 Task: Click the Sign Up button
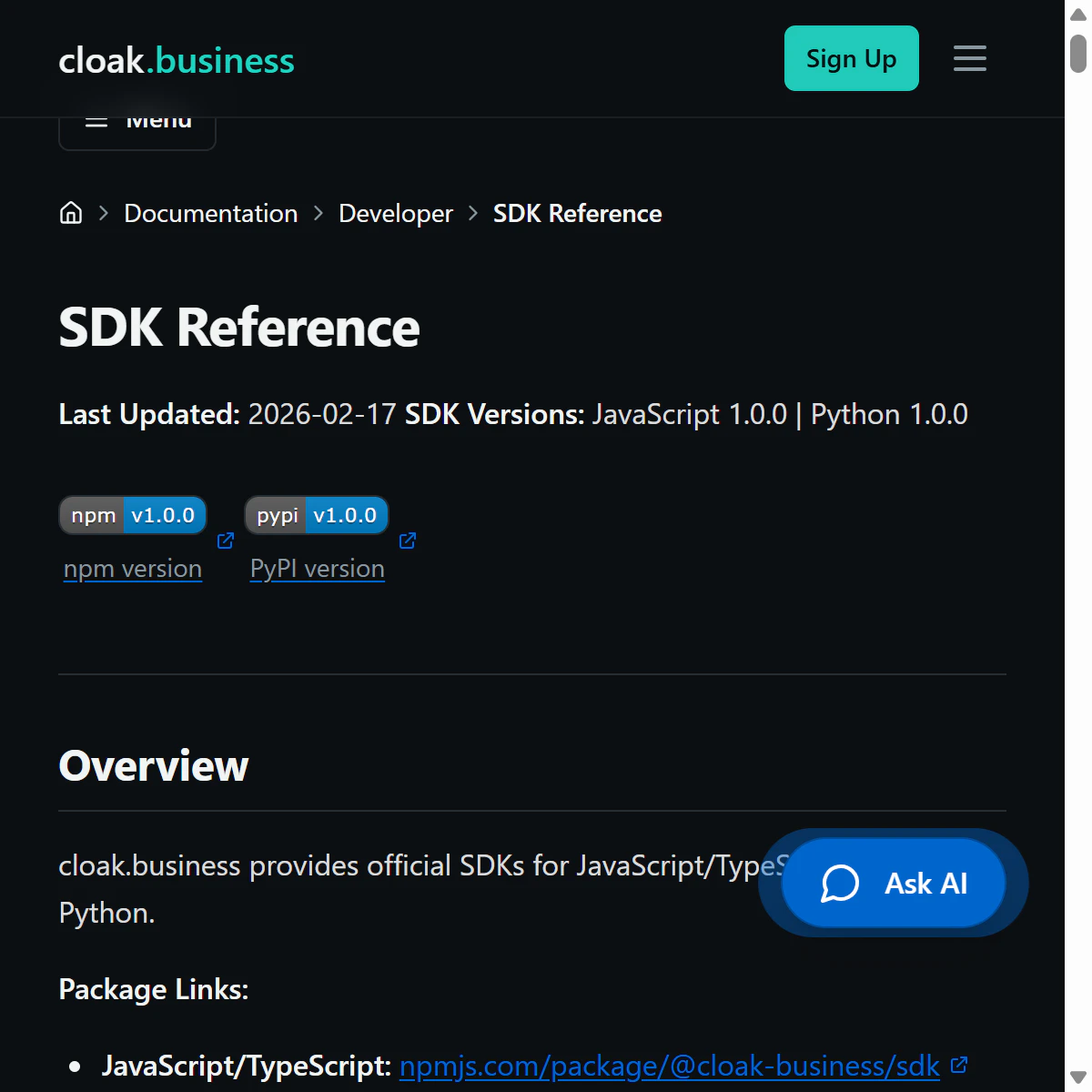point(852,58)
